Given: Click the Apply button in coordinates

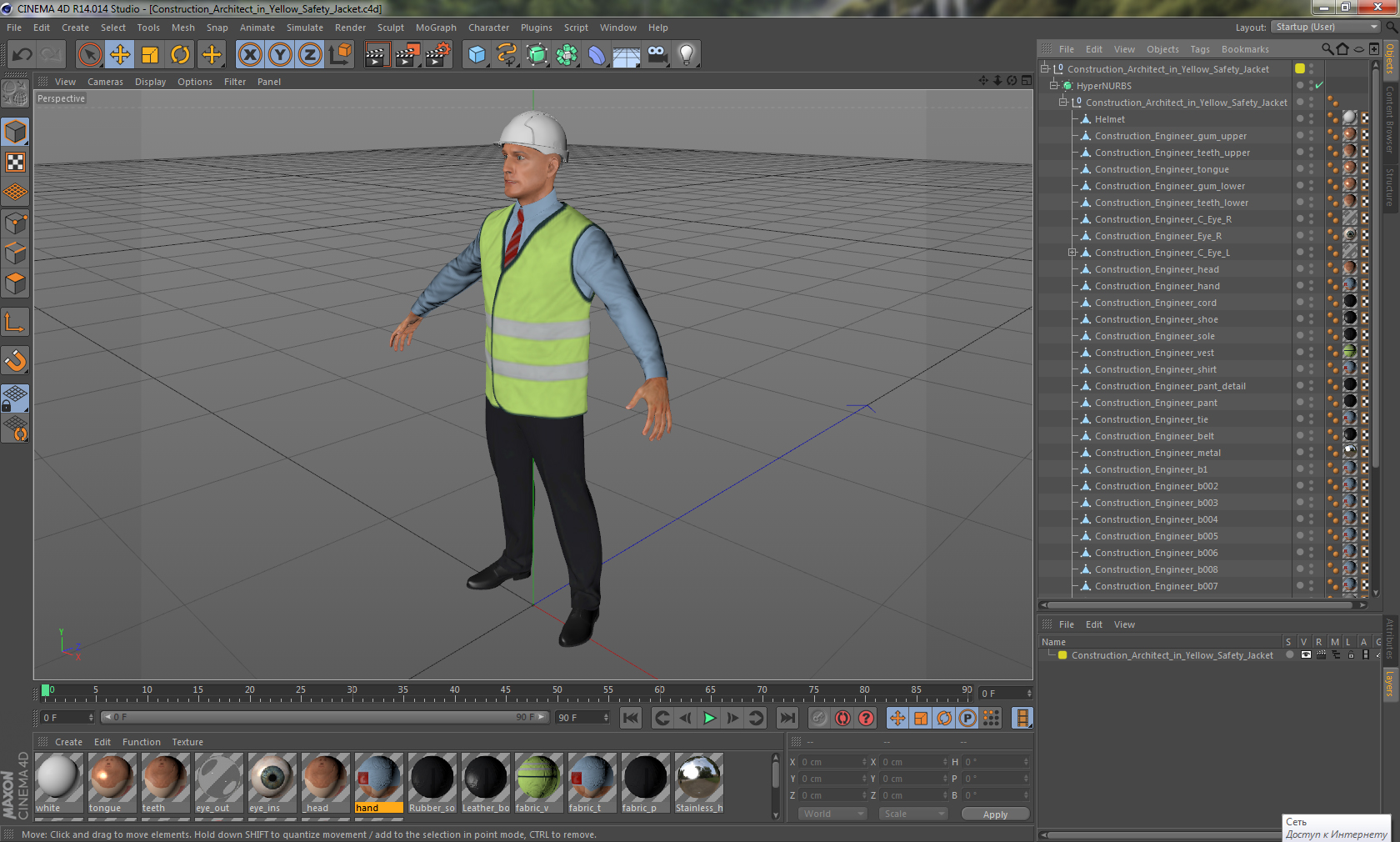Looking at the screenshot, I should coord(995,814).
